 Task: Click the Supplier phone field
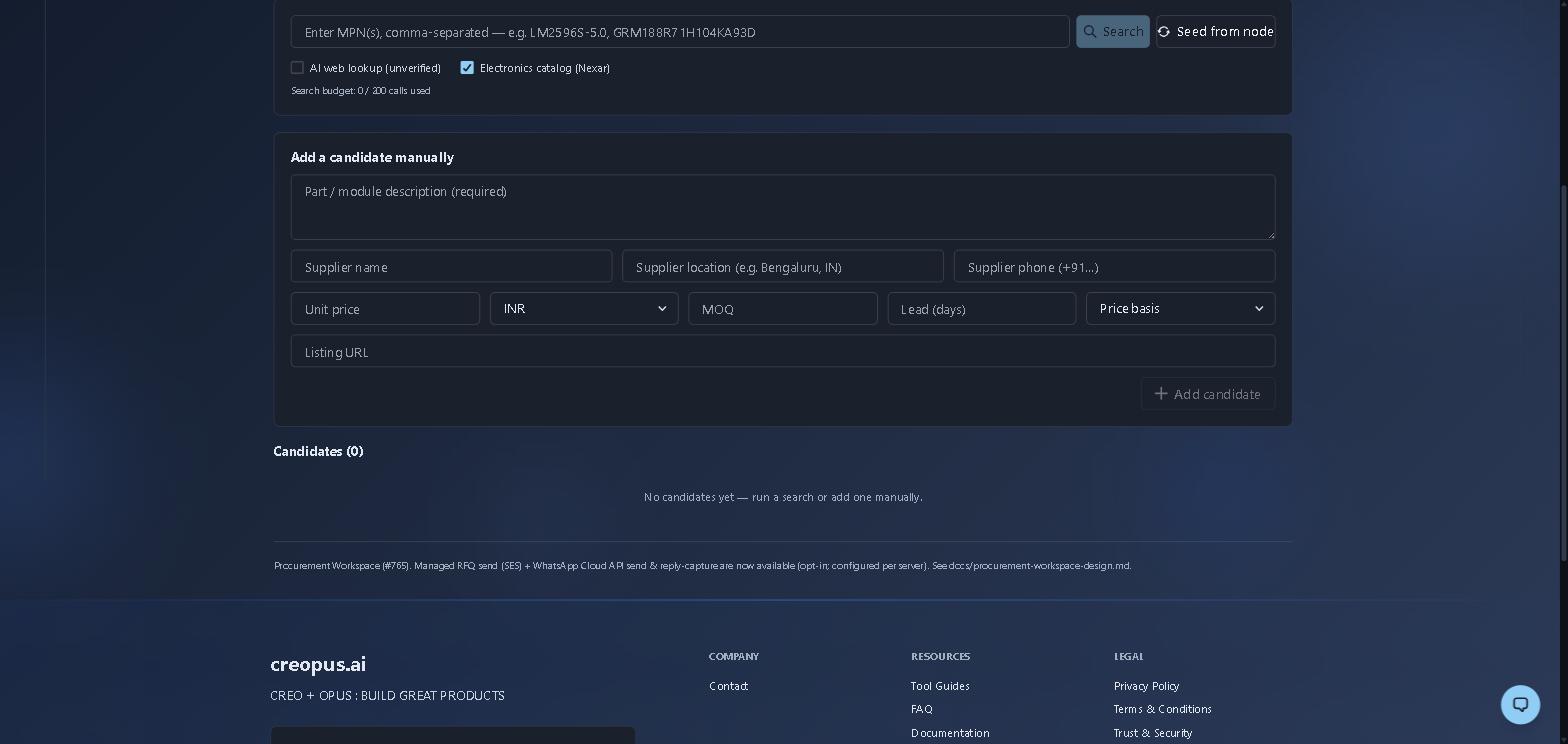[x=1114, y=266]
